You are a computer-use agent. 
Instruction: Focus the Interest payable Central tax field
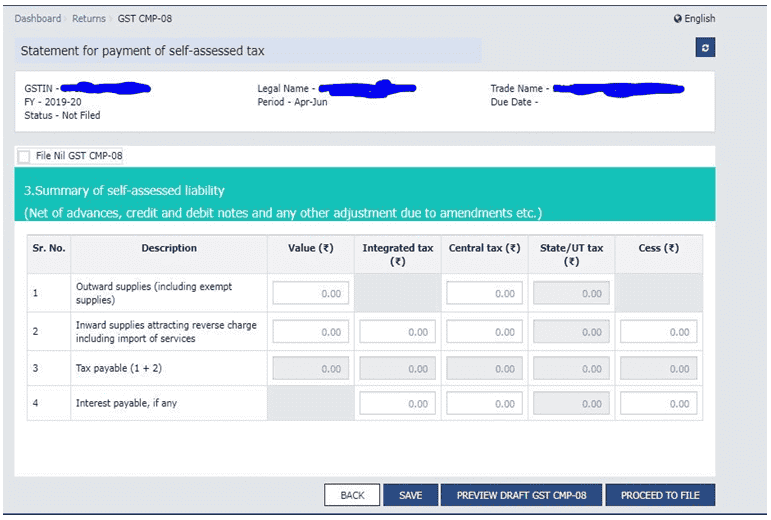click(484, 404)
